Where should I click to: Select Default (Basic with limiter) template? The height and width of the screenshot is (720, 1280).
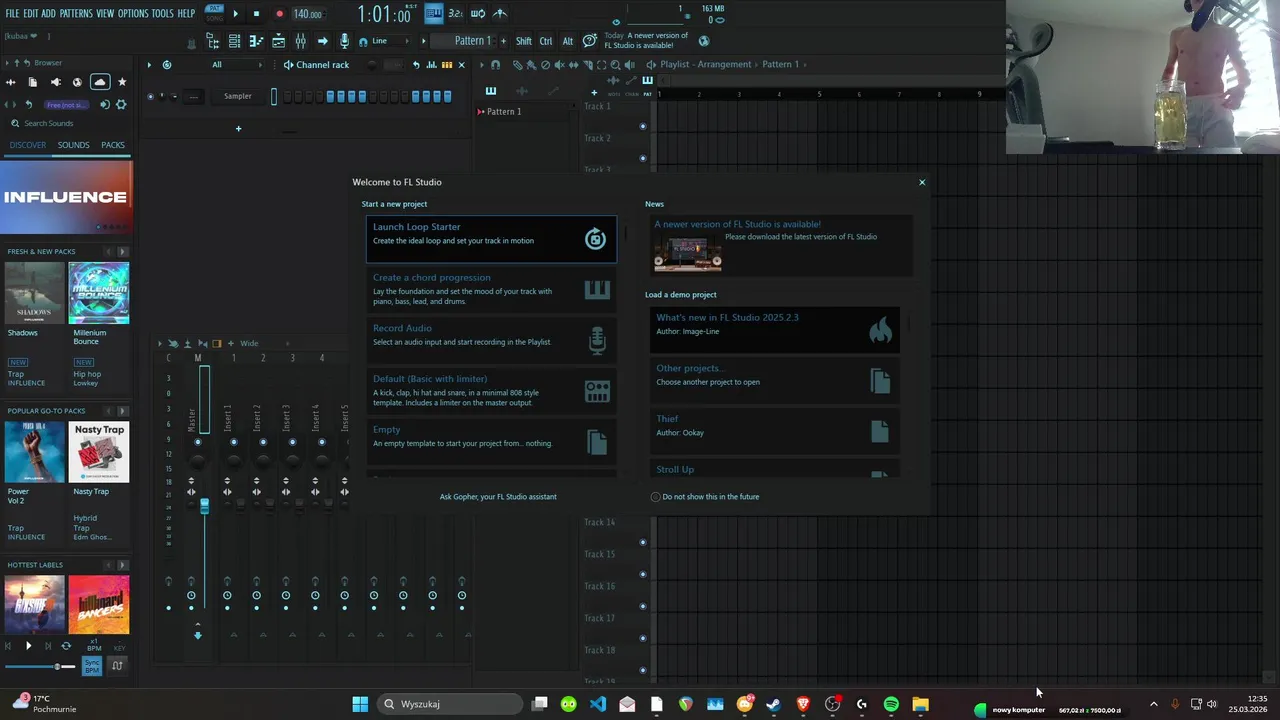tap(491, 391)
